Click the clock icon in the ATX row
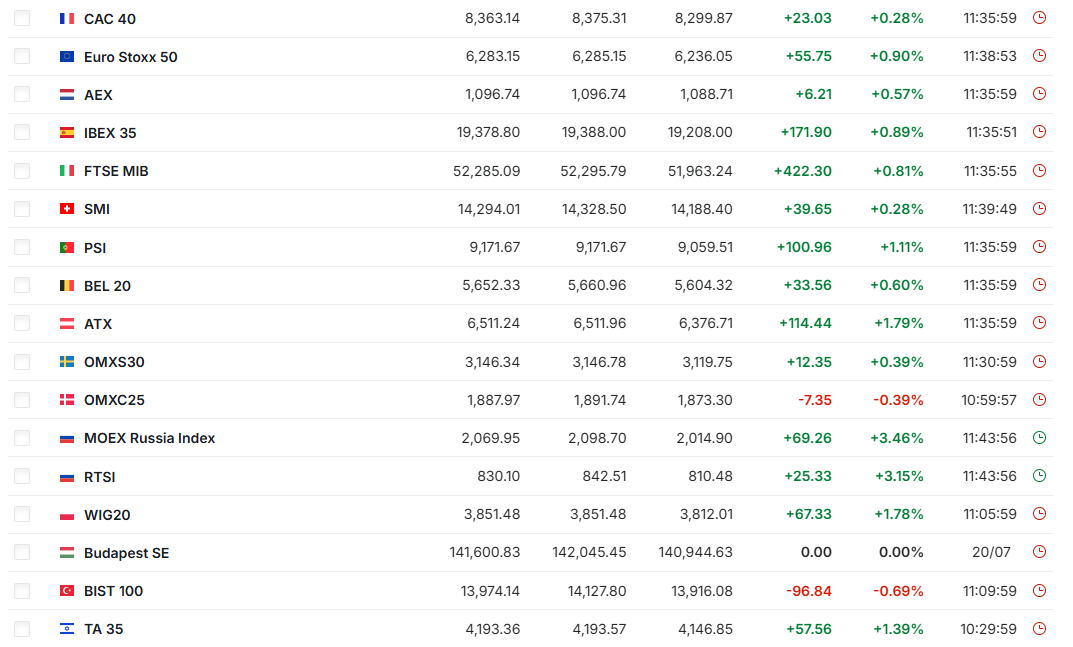The width and height of the screenshot is (1073, 647). coord(1039,323)
